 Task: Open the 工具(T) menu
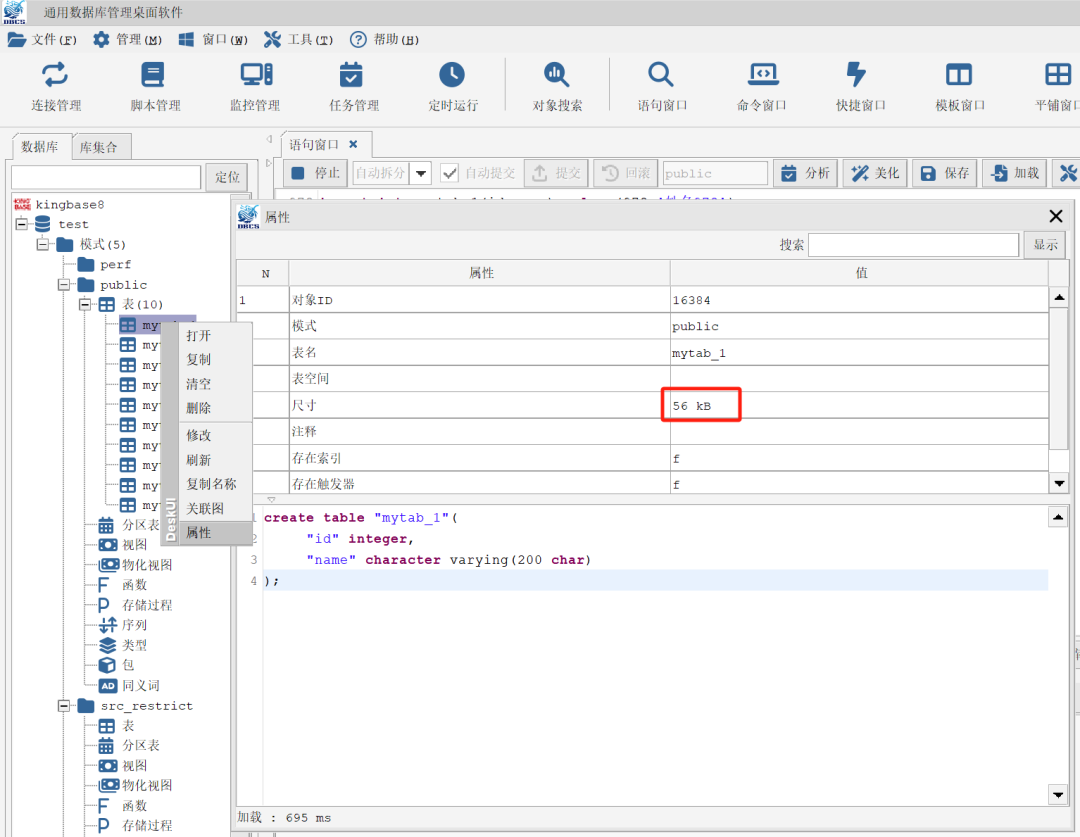point(298,40)
